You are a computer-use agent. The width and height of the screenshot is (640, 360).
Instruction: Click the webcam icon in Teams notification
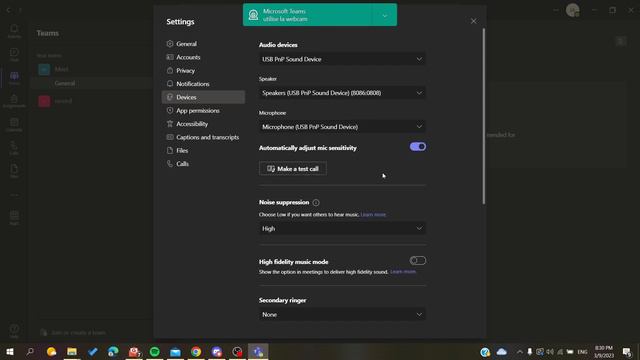[253, 15]
